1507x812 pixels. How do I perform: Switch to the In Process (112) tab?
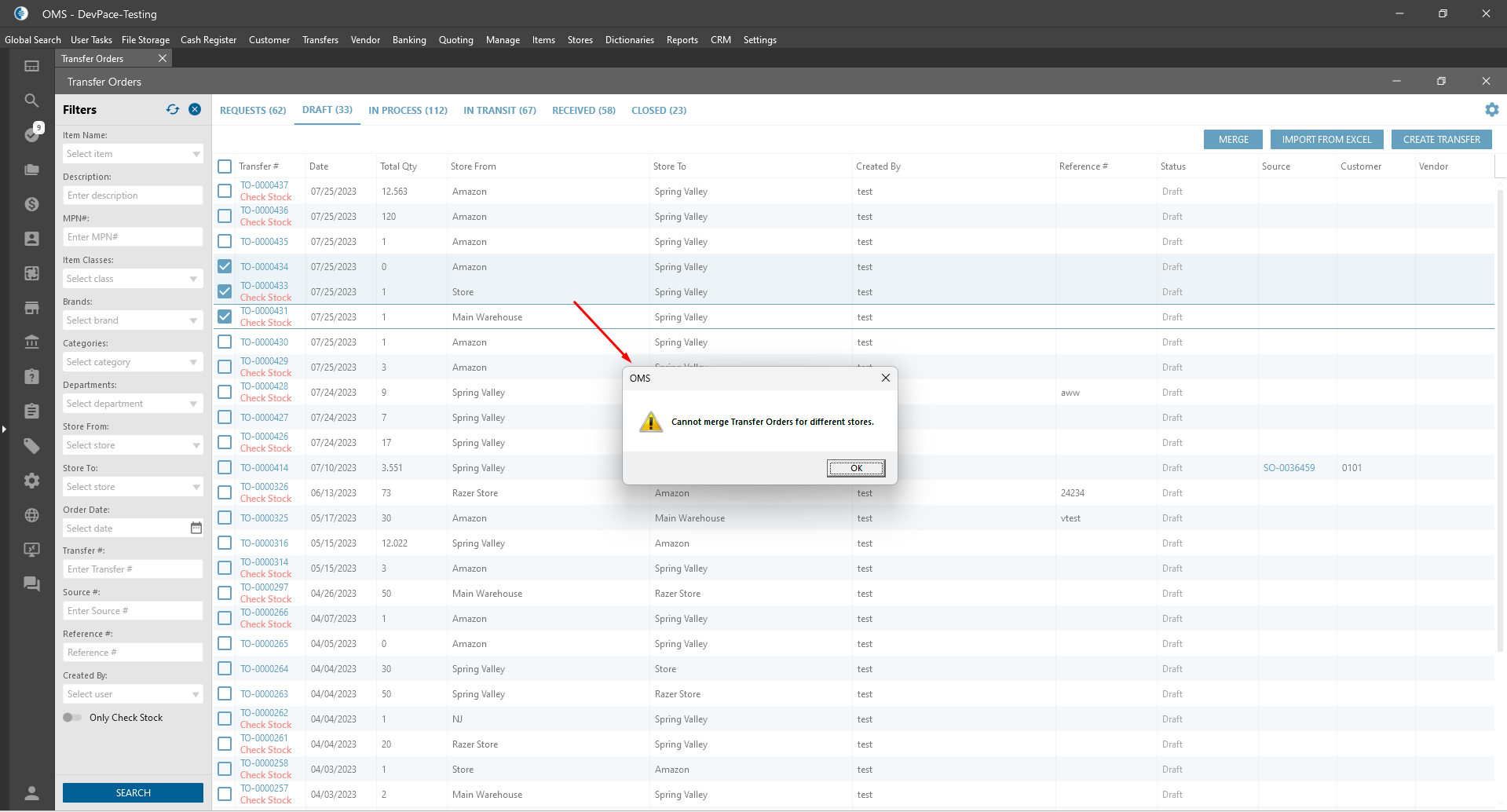(x=408, y=111)
